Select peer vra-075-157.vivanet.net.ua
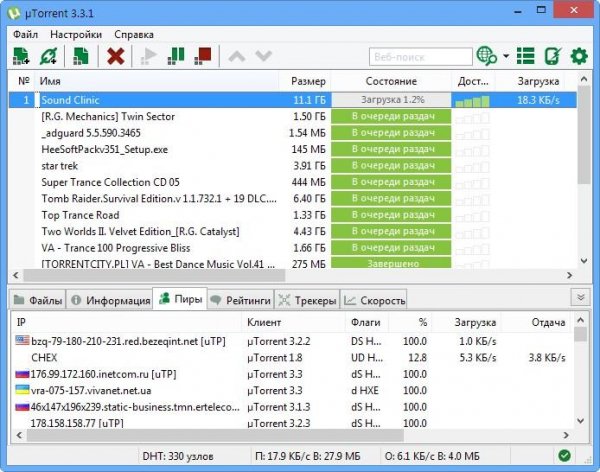 point(292,390)
